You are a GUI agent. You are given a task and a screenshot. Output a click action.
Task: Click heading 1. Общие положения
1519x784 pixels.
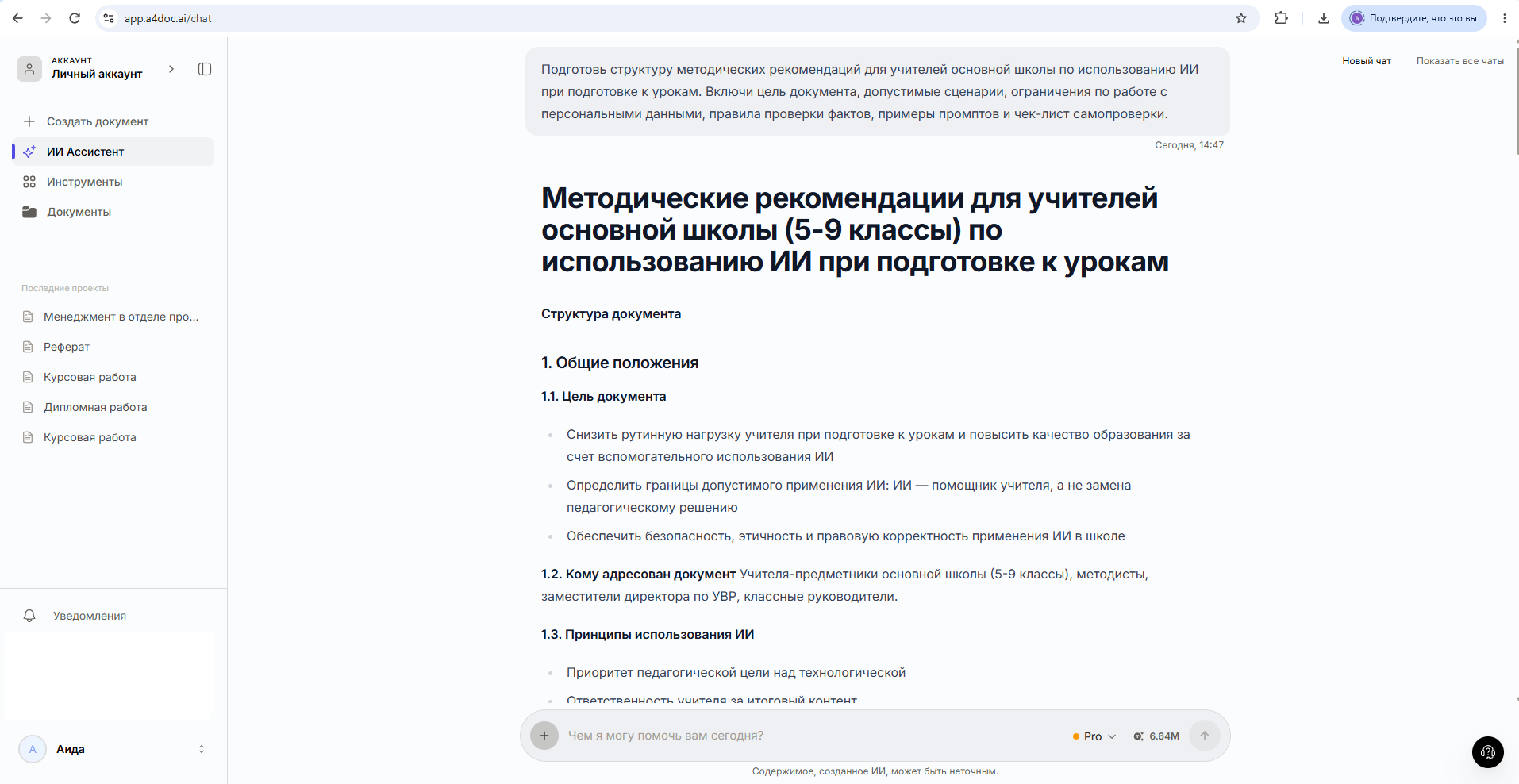(620, 363)
